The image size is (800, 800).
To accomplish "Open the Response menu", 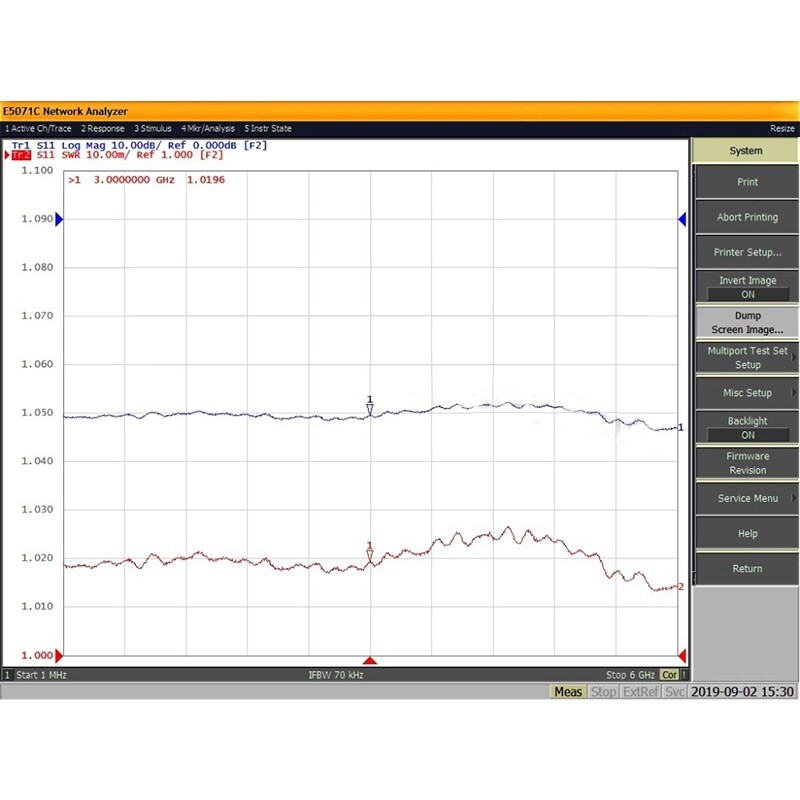I will pyautogui.click(x=104, y=128).
